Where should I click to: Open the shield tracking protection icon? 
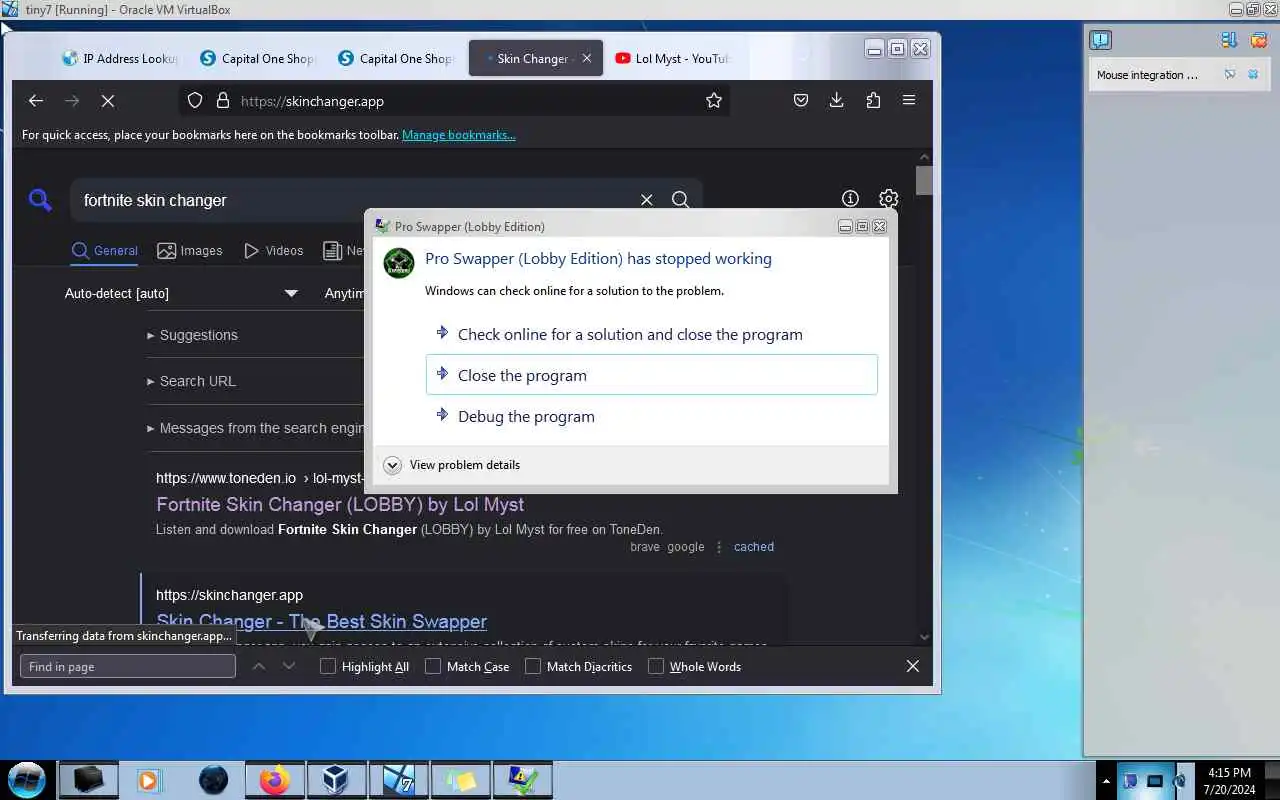point(195,100)
